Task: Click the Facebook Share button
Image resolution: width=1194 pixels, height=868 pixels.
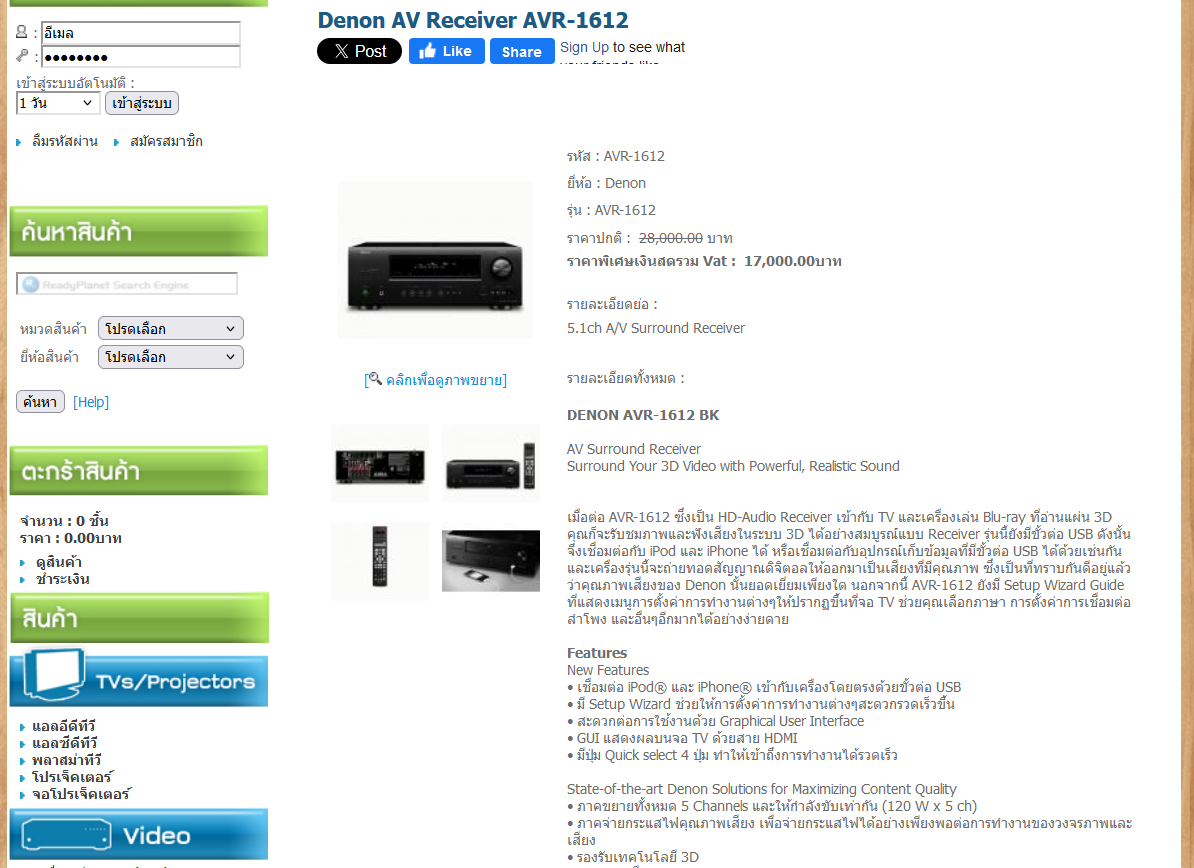Action: [x=522, y=51]
